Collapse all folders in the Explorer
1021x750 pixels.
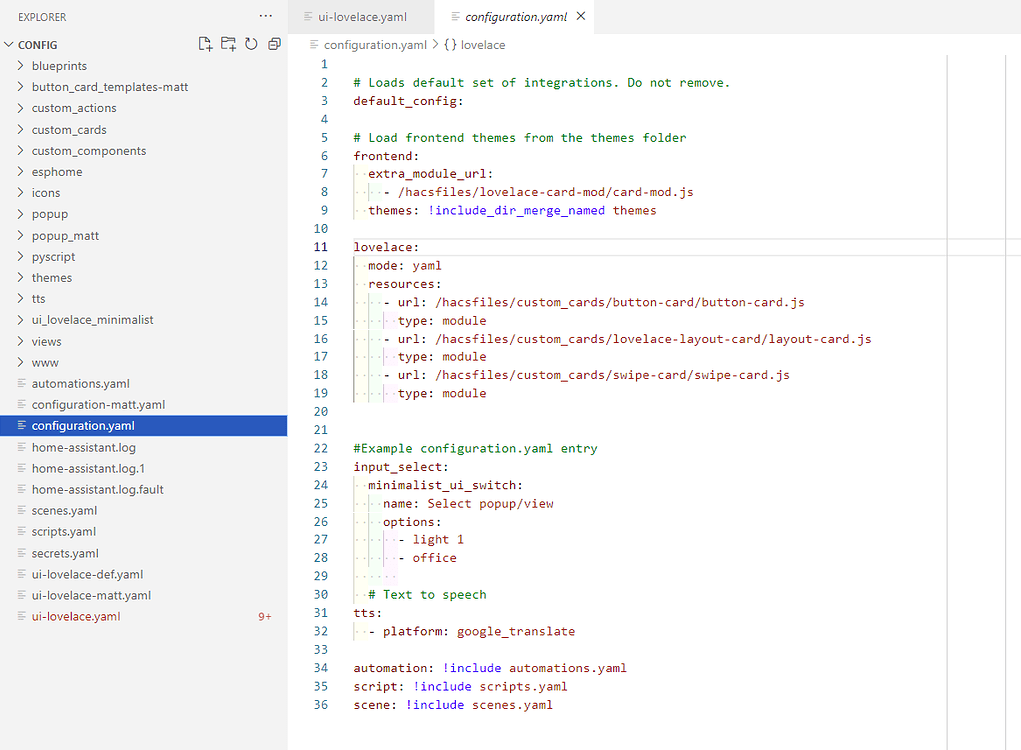pyautogui.click(x=274, y=44)
